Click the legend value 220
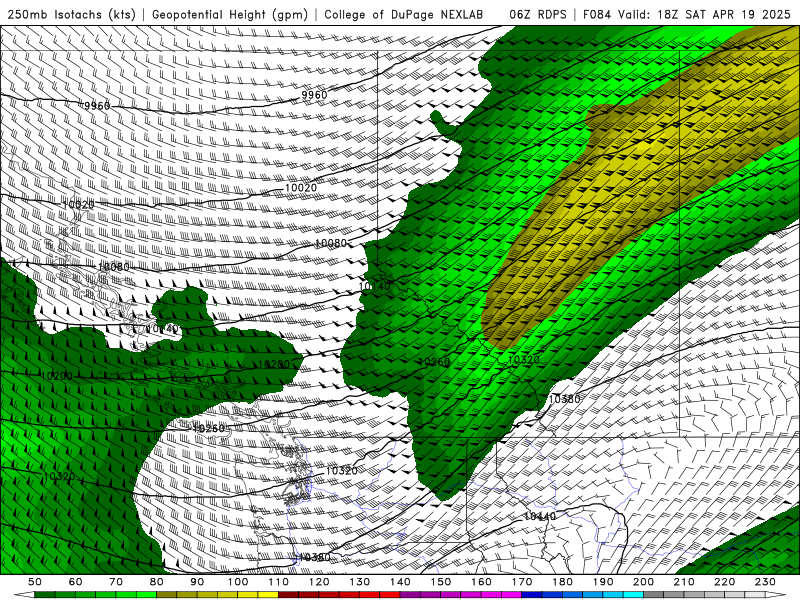Viewport: 800px width, 600px height. point(724,582)
